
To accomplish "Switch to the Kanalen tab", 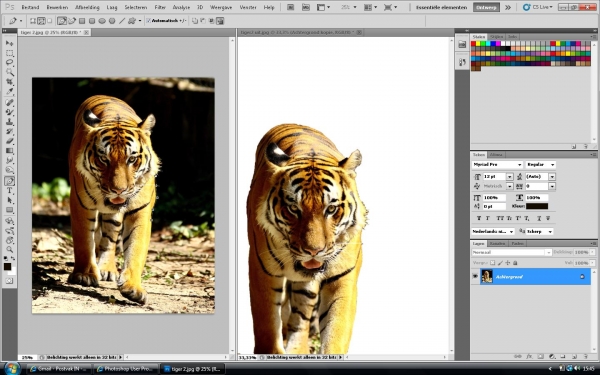I will 497,243.
